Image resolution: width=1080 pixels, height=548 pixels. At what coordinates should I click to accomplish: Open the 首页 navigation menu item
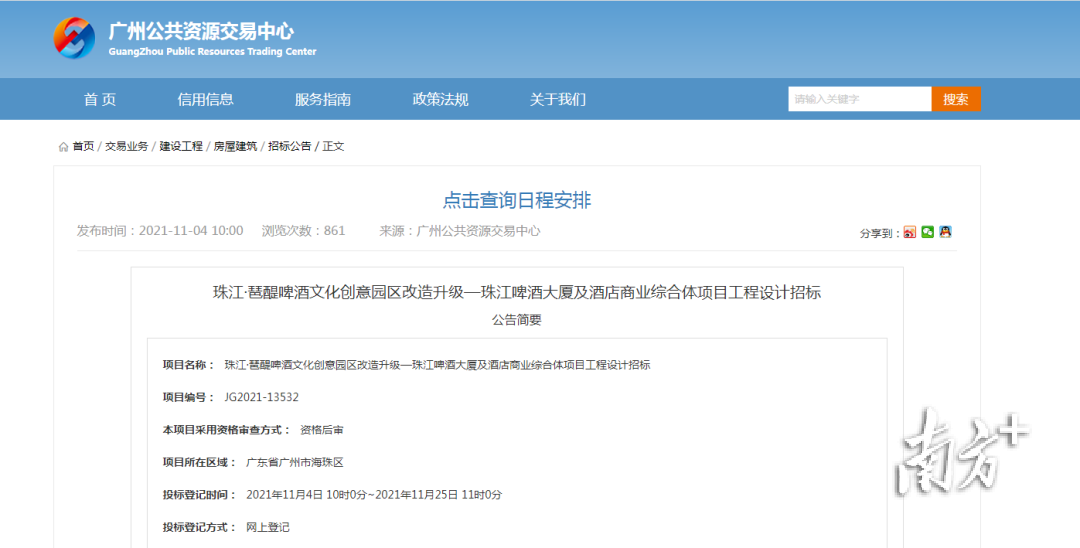coord(100,99)
